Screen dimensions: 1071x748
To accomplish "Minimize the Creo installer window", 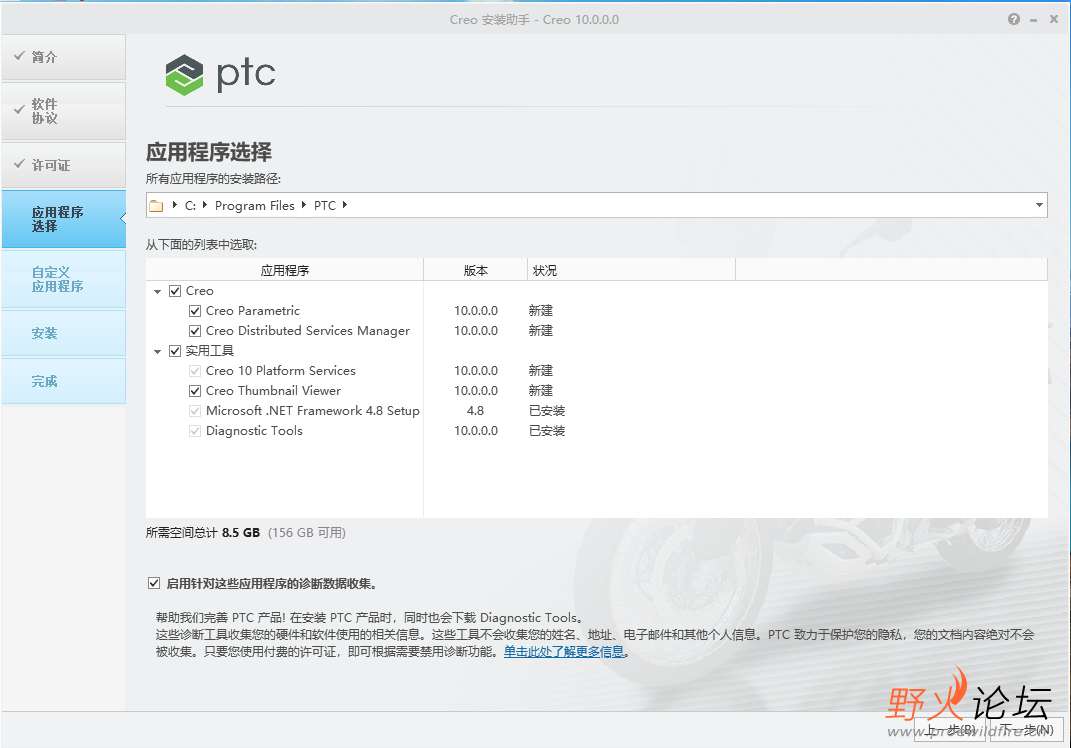I will (1033, 20).
